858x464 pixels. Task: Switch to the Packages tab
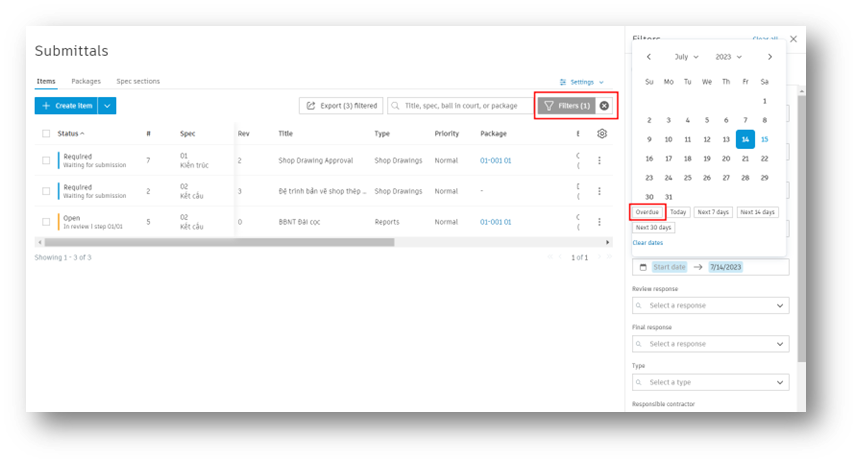(86, 81)
